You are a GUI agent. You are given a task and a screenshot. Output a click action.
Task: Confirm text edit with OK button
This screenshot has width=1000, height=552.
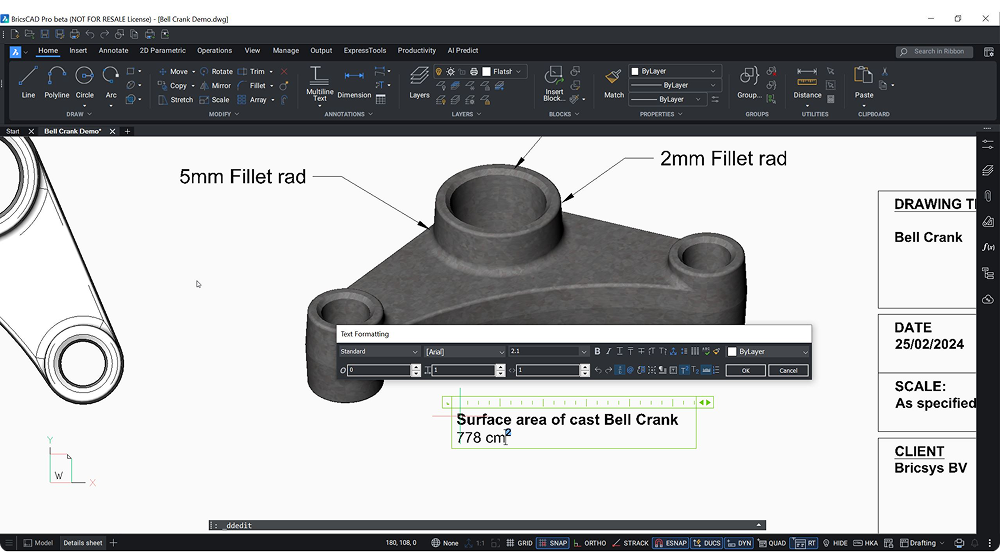[x=746, y=370]
